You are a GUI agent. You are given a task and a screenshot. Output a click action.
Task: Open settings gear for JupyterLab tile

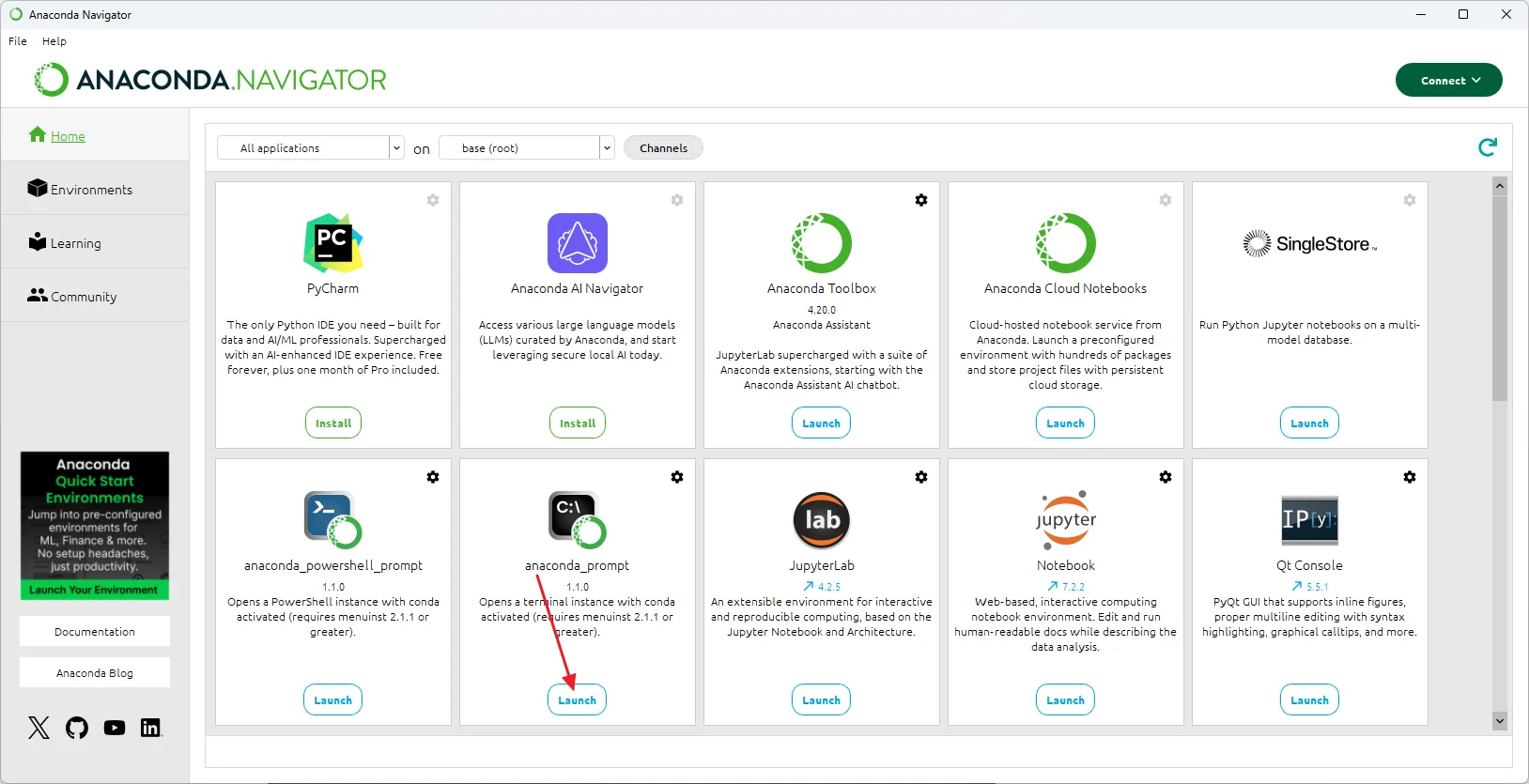pyautogui.click(x=920, y=477)
